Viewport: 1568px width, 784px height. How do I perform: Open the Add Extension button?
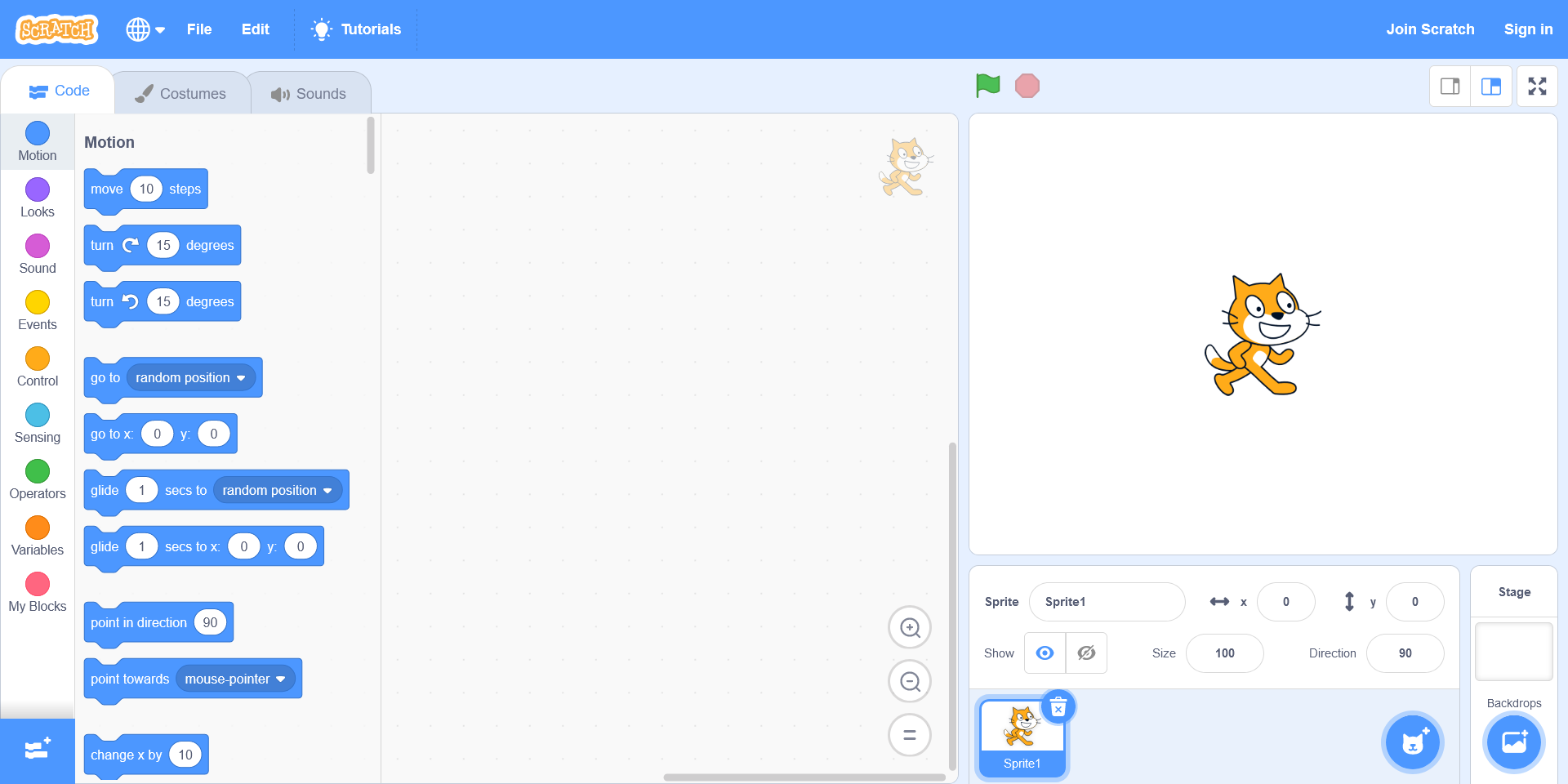(x=38, y=750)
